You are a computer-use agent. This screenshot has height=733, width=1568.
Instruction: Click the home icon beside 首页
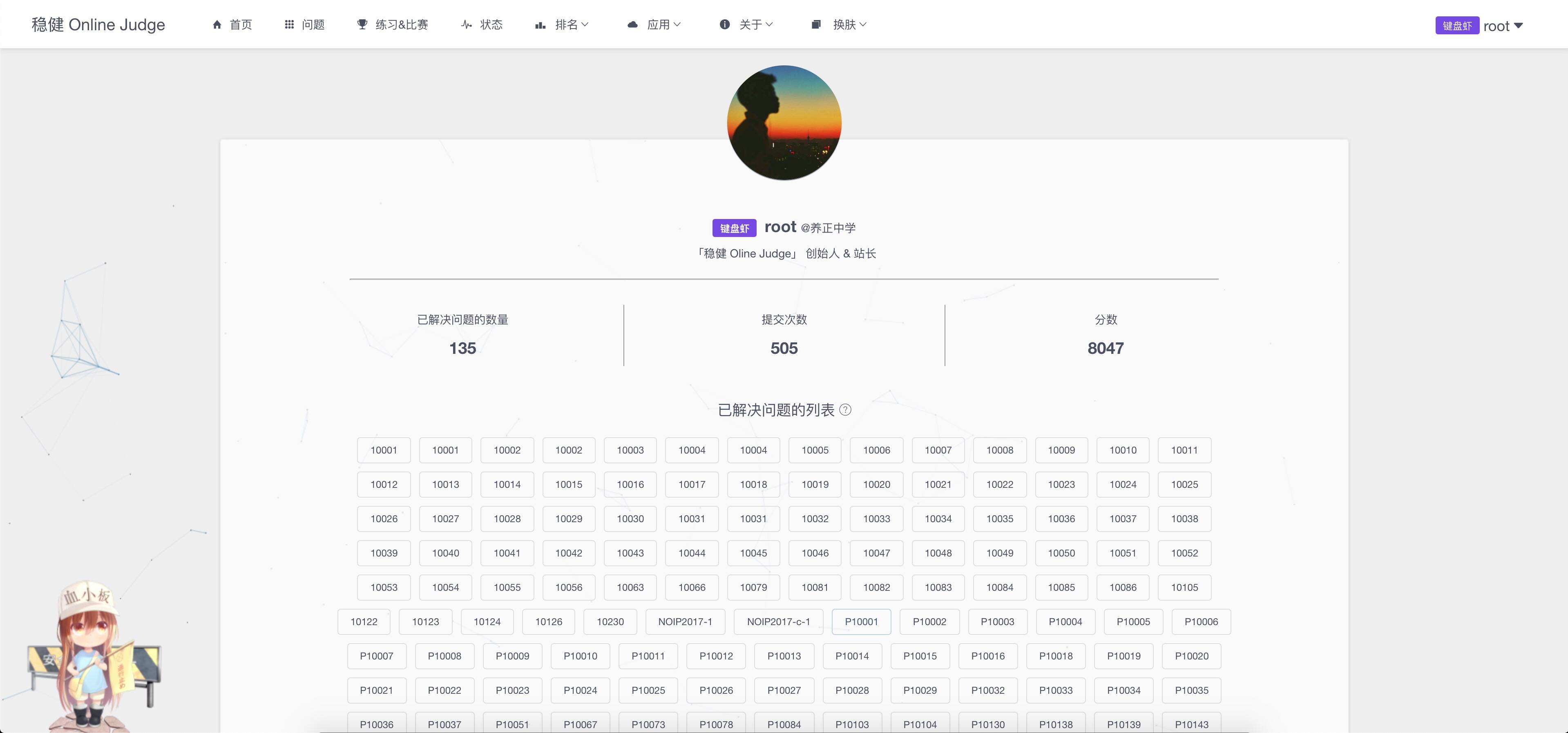coord(217,25)
